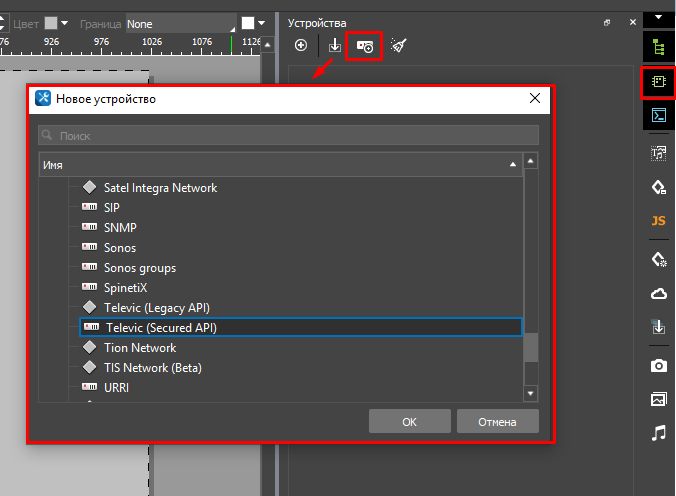
Task: Open the camera icon in sidebar
Action: point(658,365)
